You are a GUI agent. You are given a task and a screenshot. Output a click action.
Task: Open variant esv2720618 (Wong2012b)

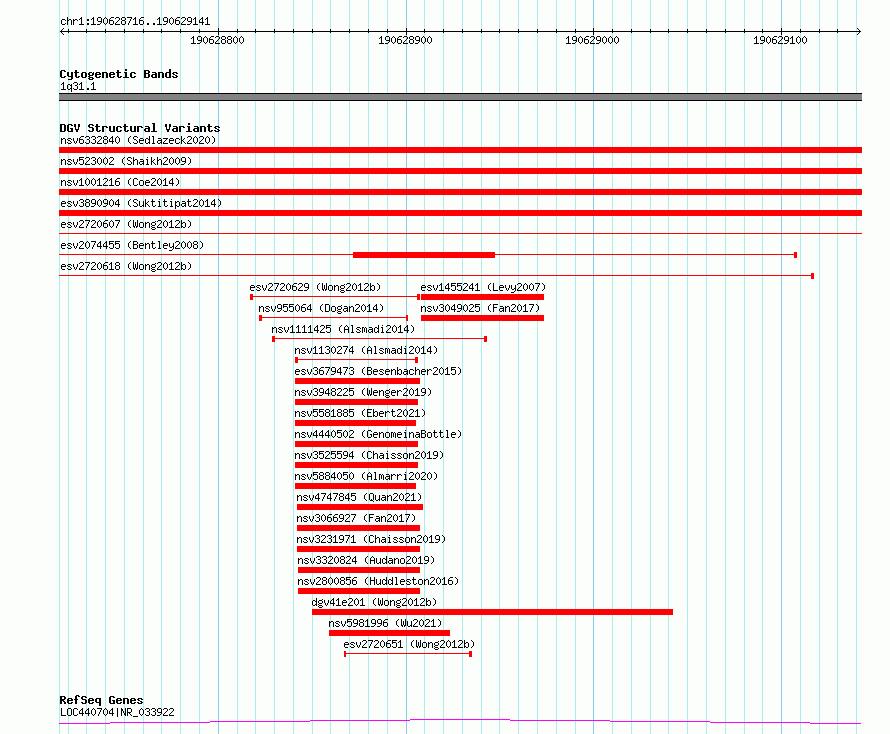(x=126, y=266)
